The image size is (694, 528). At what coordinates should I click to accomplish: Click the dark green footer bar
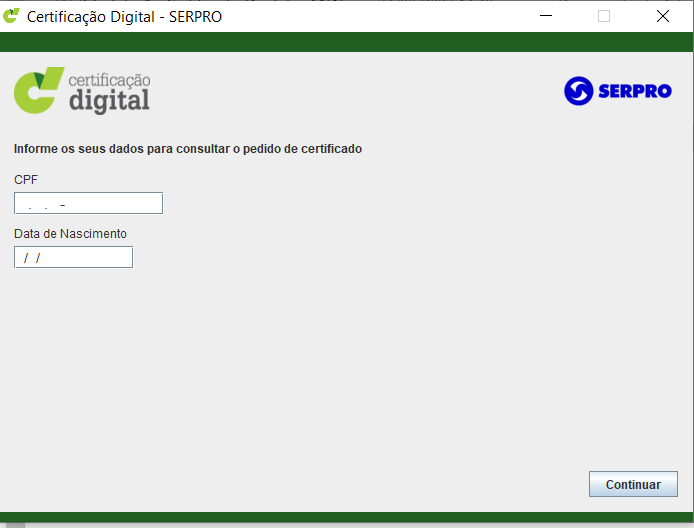(x=347, y=517)
